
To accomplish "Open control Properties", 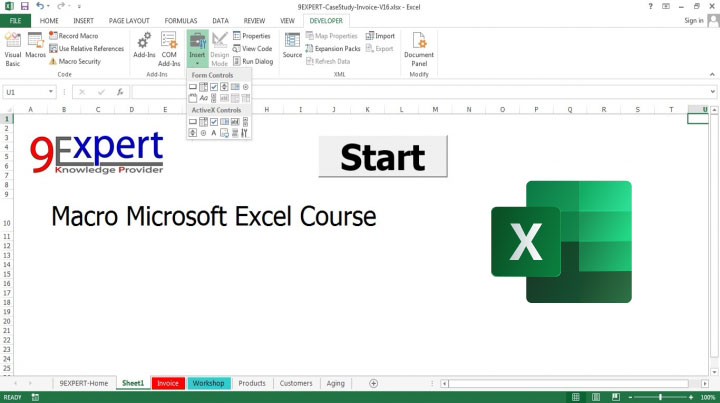I will click(x=252, y=36).
